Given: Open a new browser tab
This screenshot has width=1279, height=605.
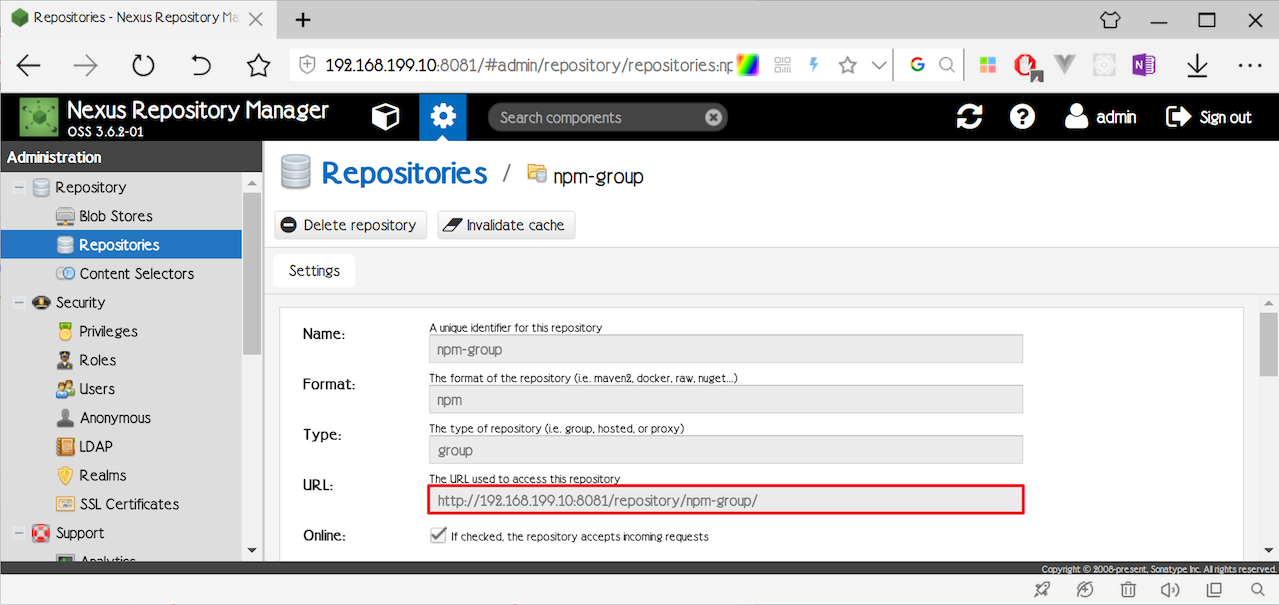Looking at the screenshot, I should point(303,19).
